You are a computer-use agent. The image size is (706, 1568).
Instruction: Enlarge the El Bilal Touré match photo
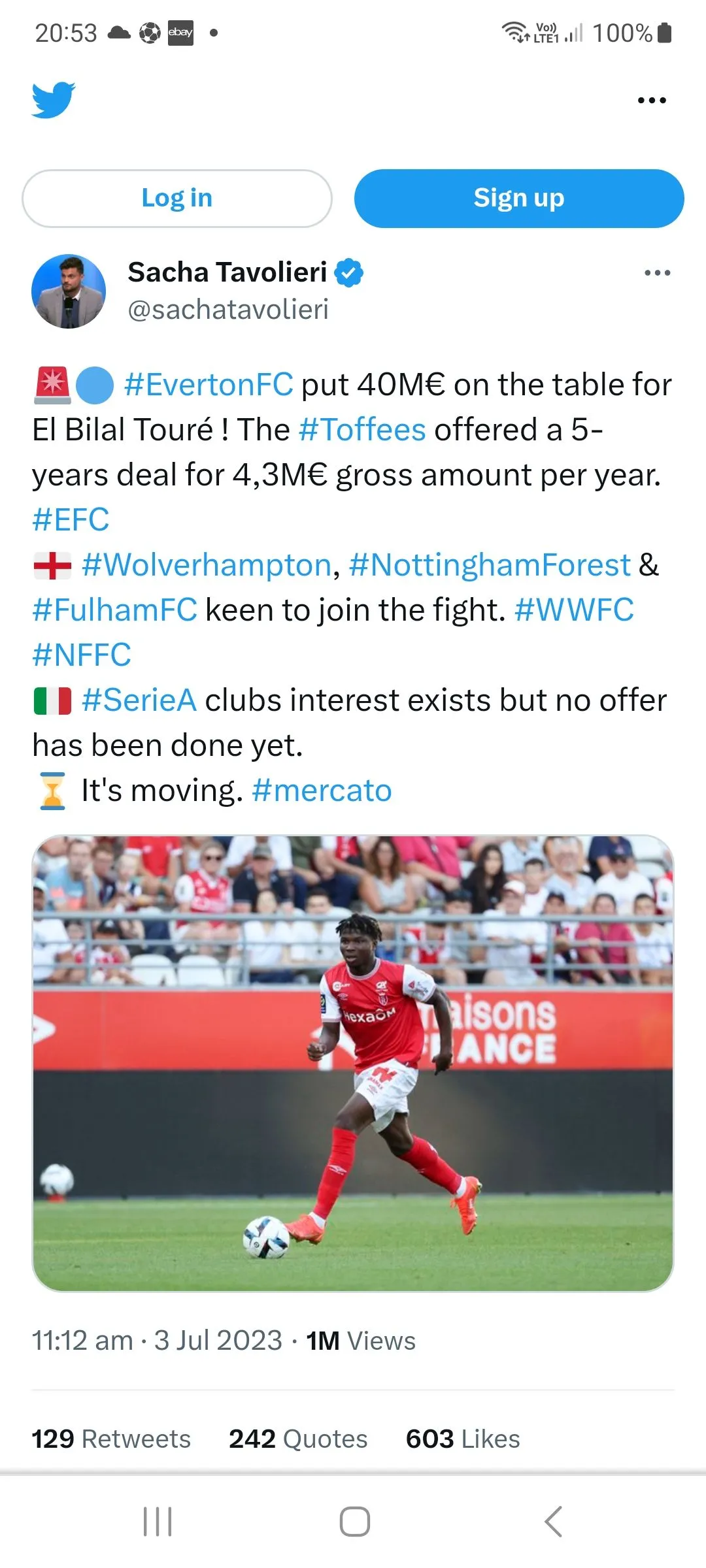pyautogui.click(x=353, y=1063)
